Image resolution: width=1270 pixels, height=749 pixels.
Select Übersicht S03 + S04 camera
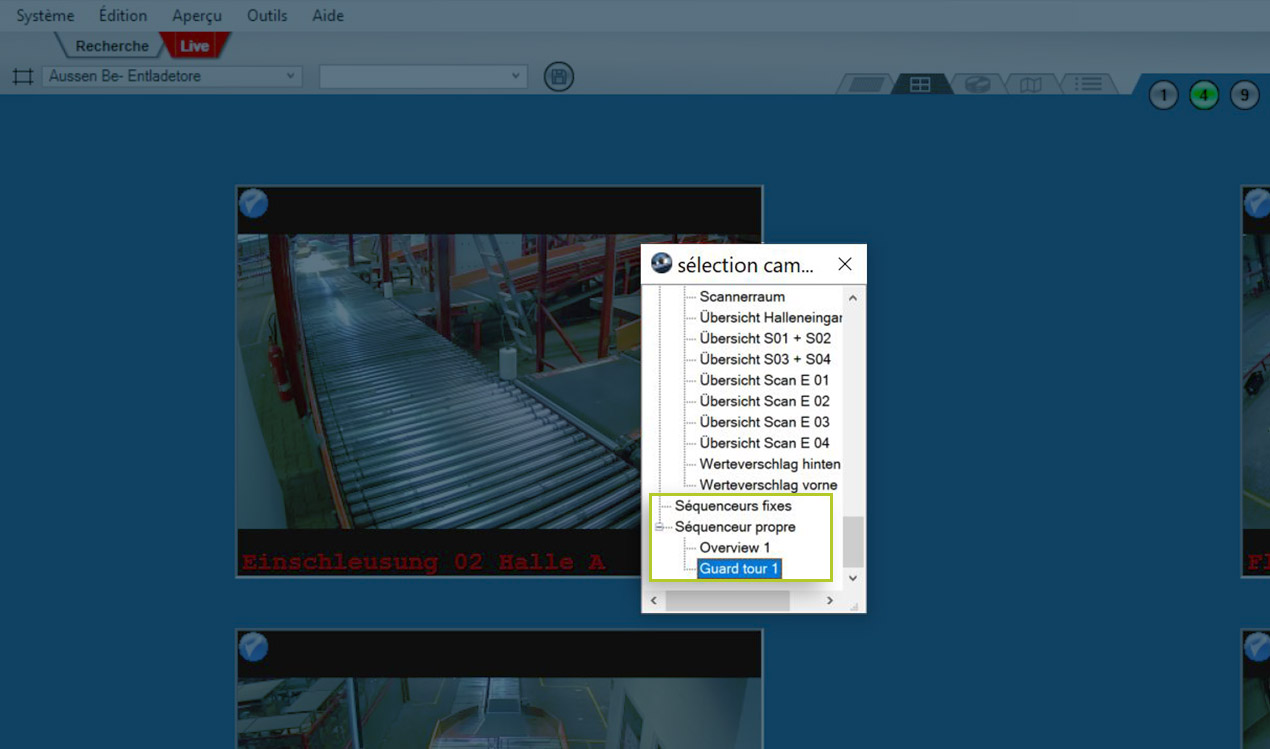coord(765,360)
